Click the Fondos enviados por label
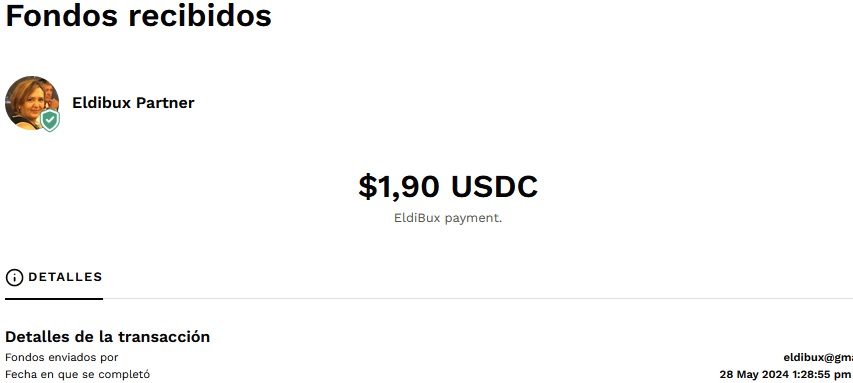 click(61, 357)
